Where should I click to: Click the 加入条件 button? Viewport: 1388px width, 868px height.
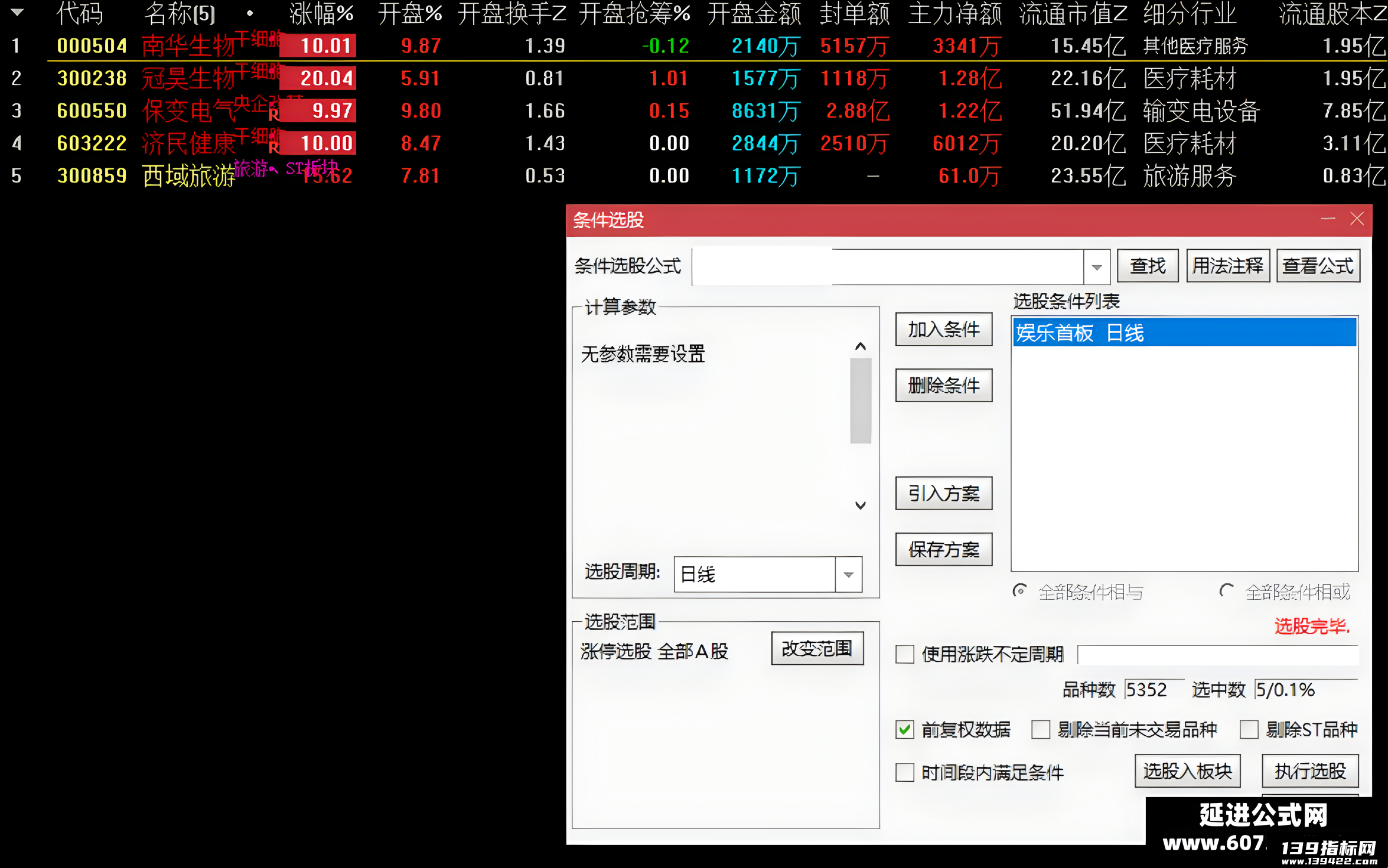click(x=944, y=329)
